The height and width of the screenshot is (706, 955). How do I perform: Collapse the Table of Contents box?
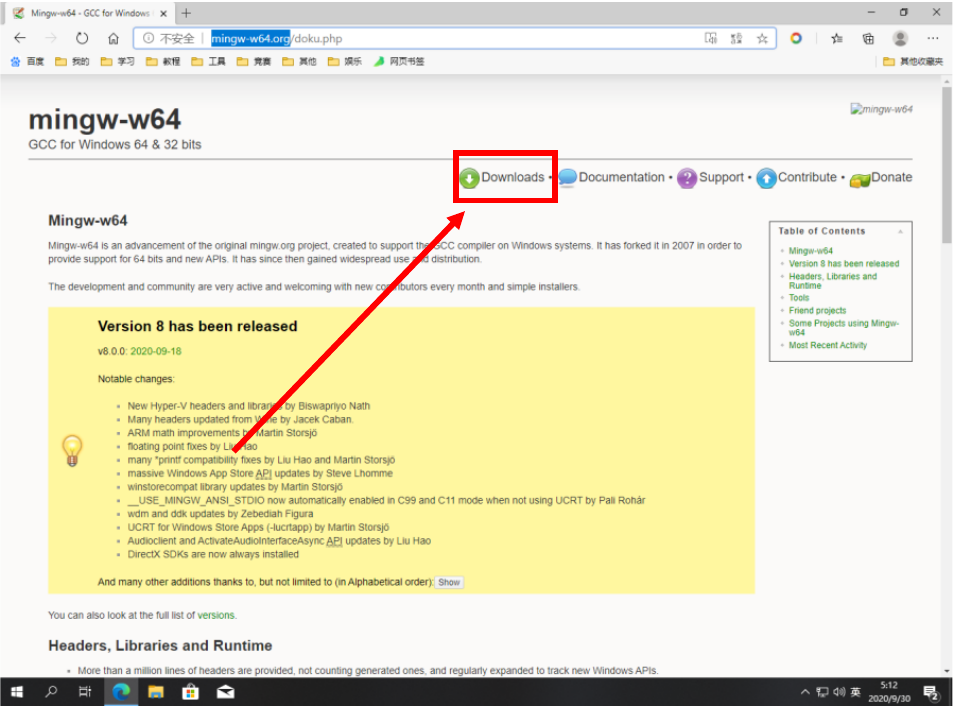point(899,231)
